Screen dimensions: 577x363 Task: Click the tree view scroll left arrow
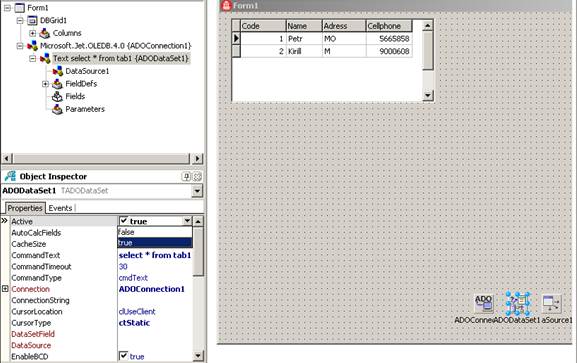click(7, 159)
